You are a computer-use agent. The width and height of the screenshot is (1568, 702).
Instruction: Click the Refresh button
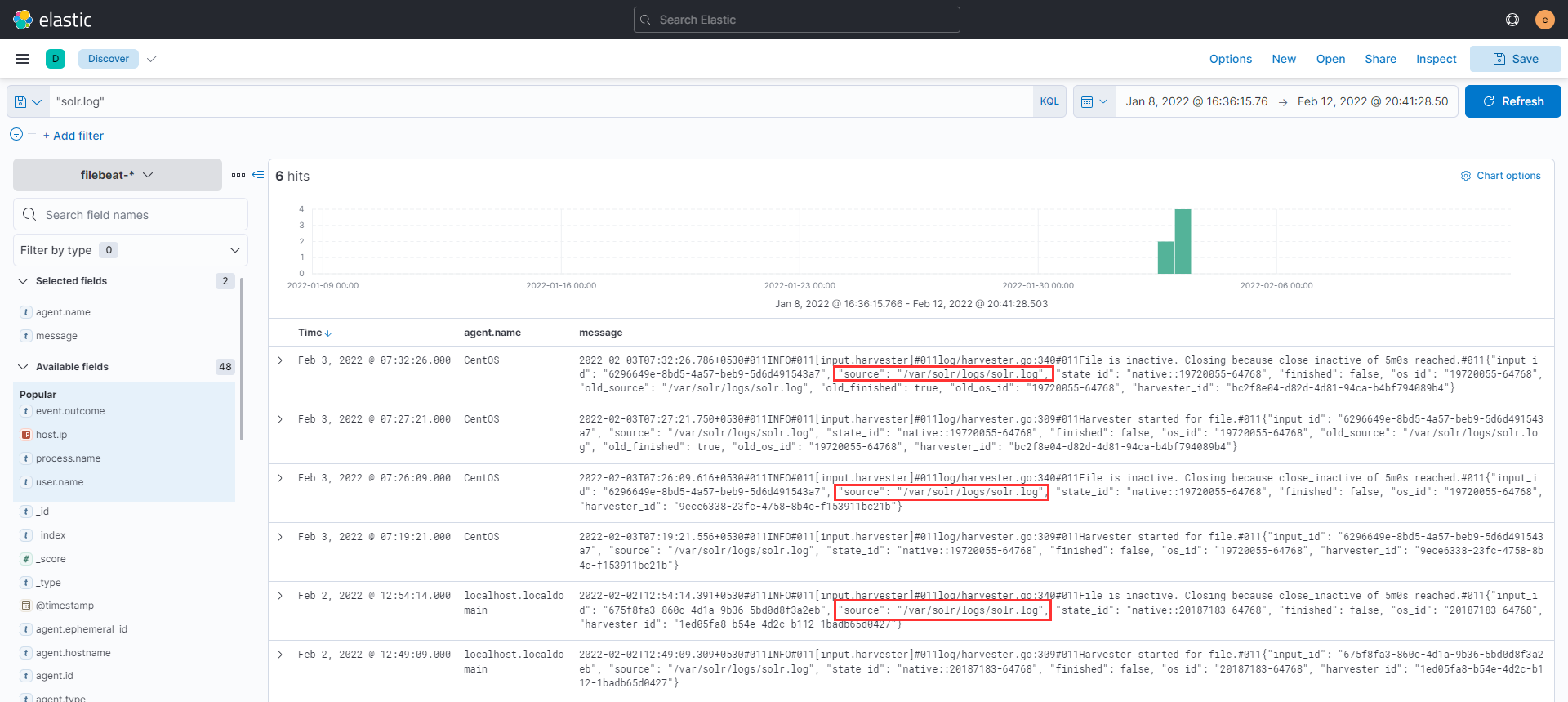pos(1513,101)
